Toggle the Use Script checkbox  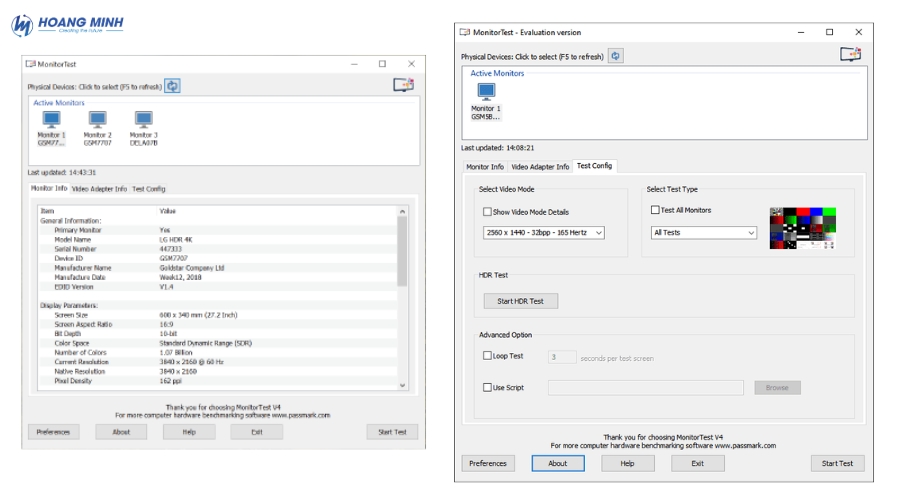click(x=487, y=387)
